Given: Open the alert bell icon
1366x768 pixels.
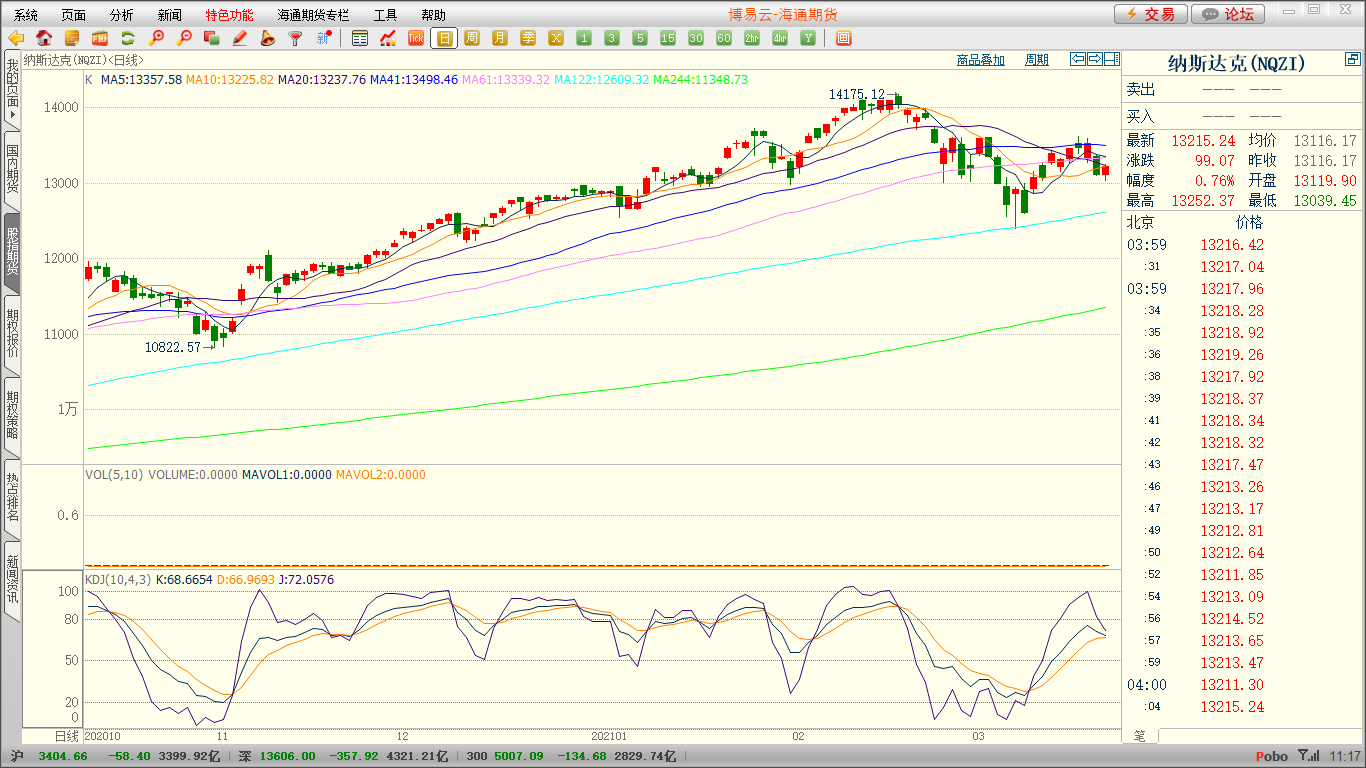Looking at the screenshot, I should tap(267, 38).
